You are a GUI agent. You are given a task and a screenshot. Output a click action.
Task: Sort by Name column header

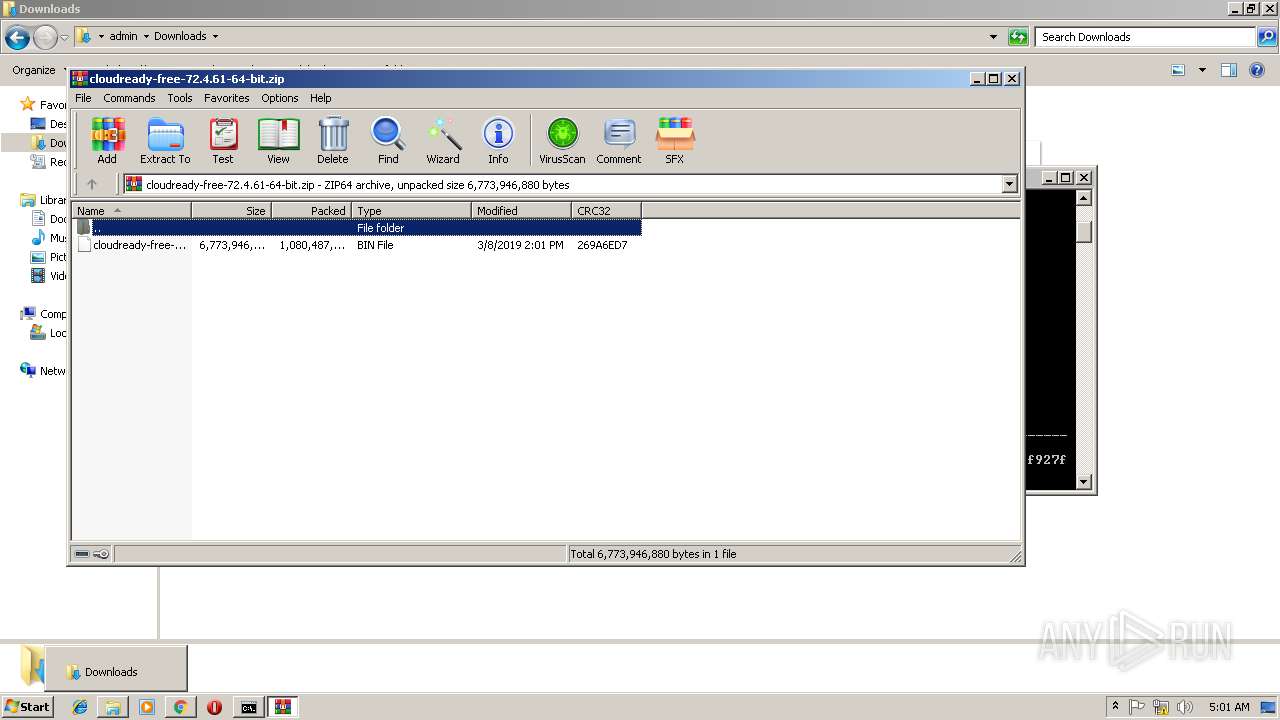point(131,211)
